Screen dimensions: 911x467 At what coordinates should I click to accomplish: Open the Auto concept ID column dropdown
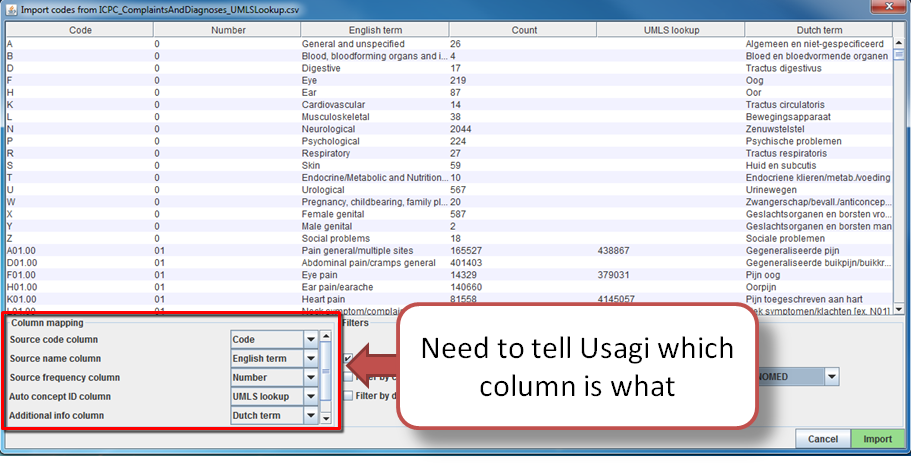[x=310, y=396]
